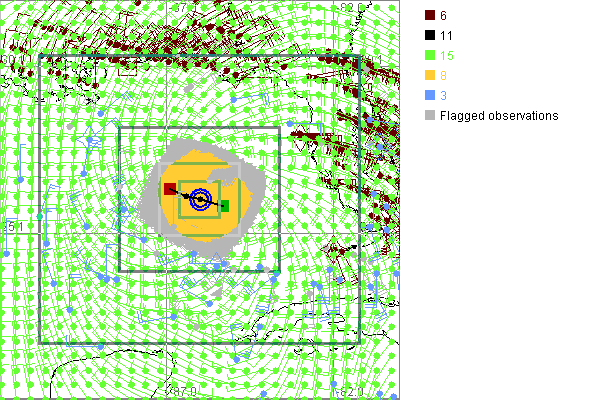Click the -87.0 longitude label at top

point(181,7)
